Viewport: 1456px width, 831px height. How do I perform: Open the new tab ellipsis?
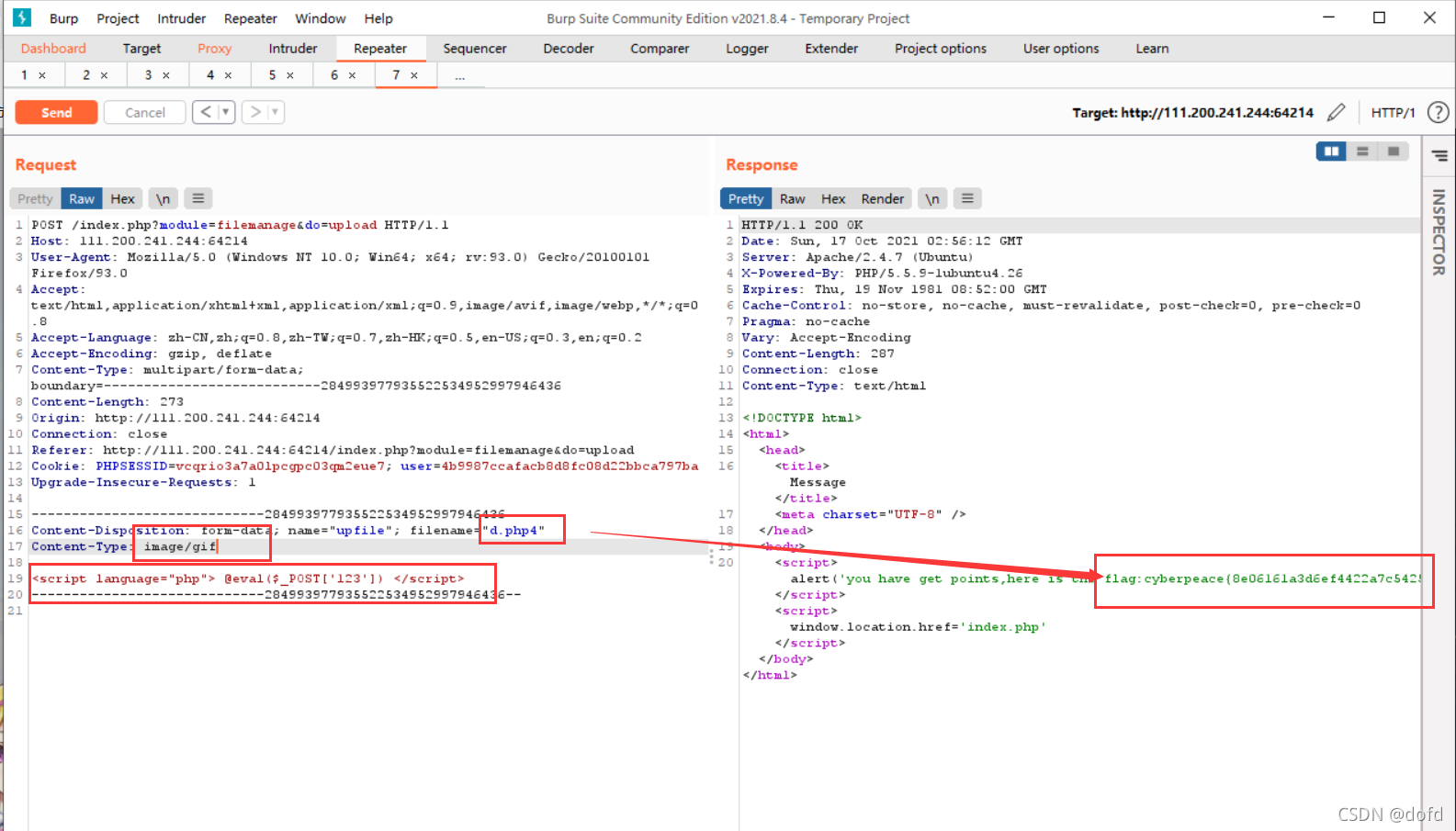459,75
